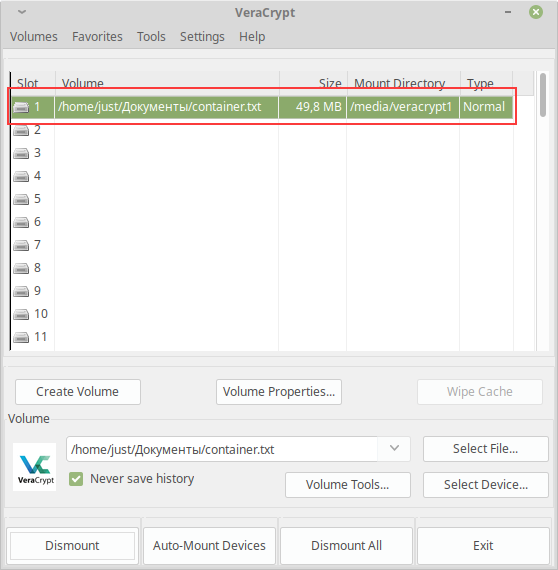Dismount the selected volume
Image resolution: width=558 pixels, height=570 pixels.
pyautogui.click(x=72, y=546)
